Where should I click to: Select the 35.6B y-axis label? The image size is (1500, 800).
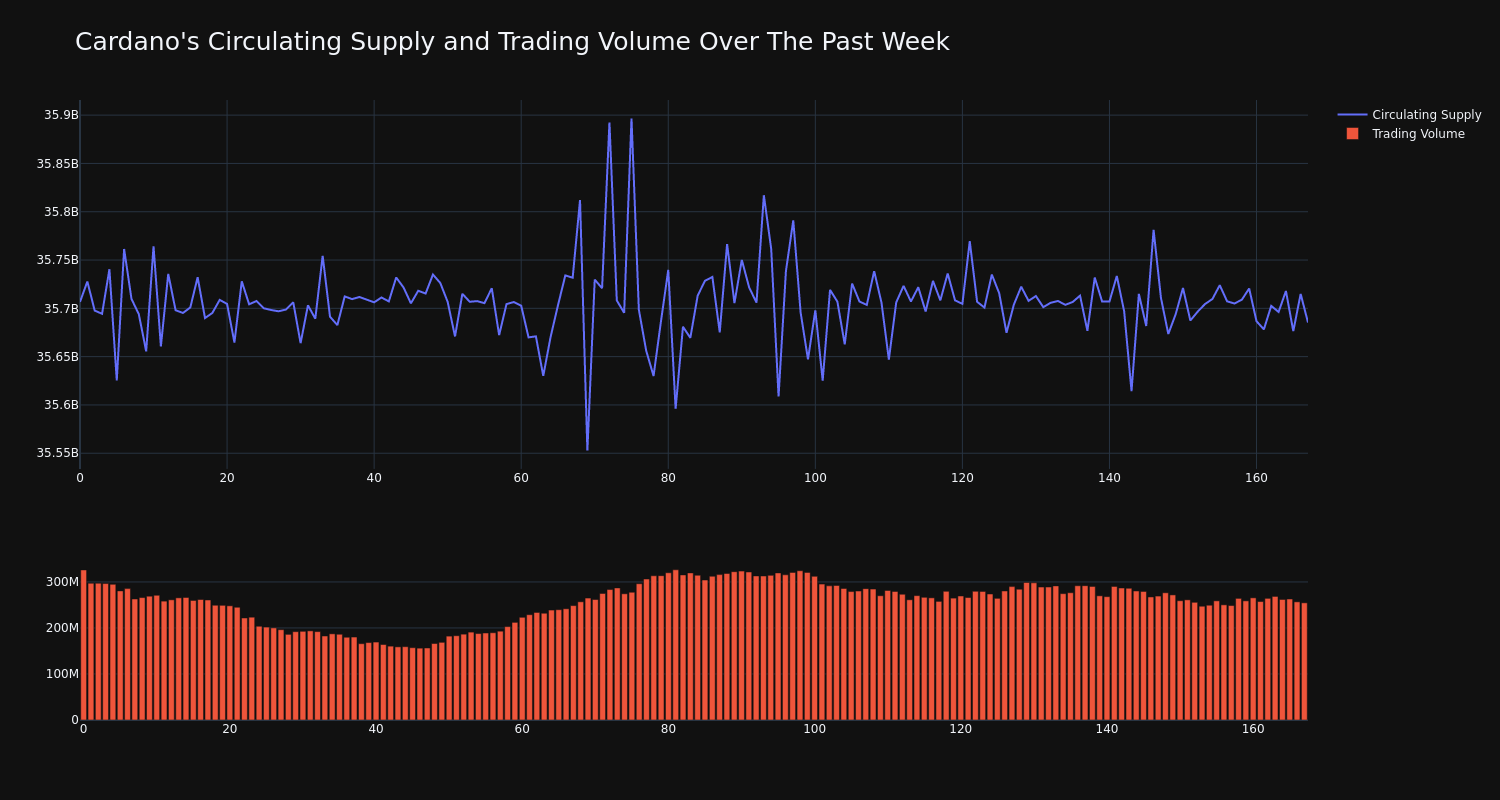(60, 405)
